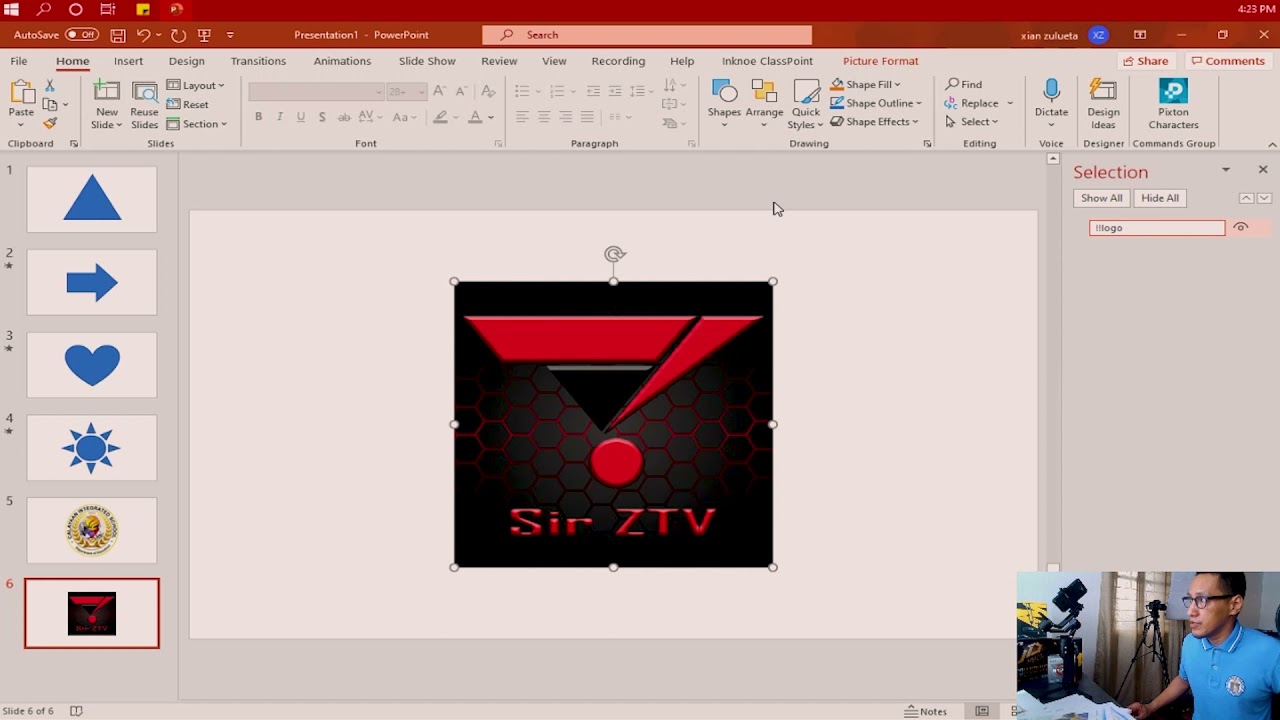Click the Save icon in quick access toolbar
Image resolution: width=1280 pixels, height=720 pixels.
tap(118, 35)
